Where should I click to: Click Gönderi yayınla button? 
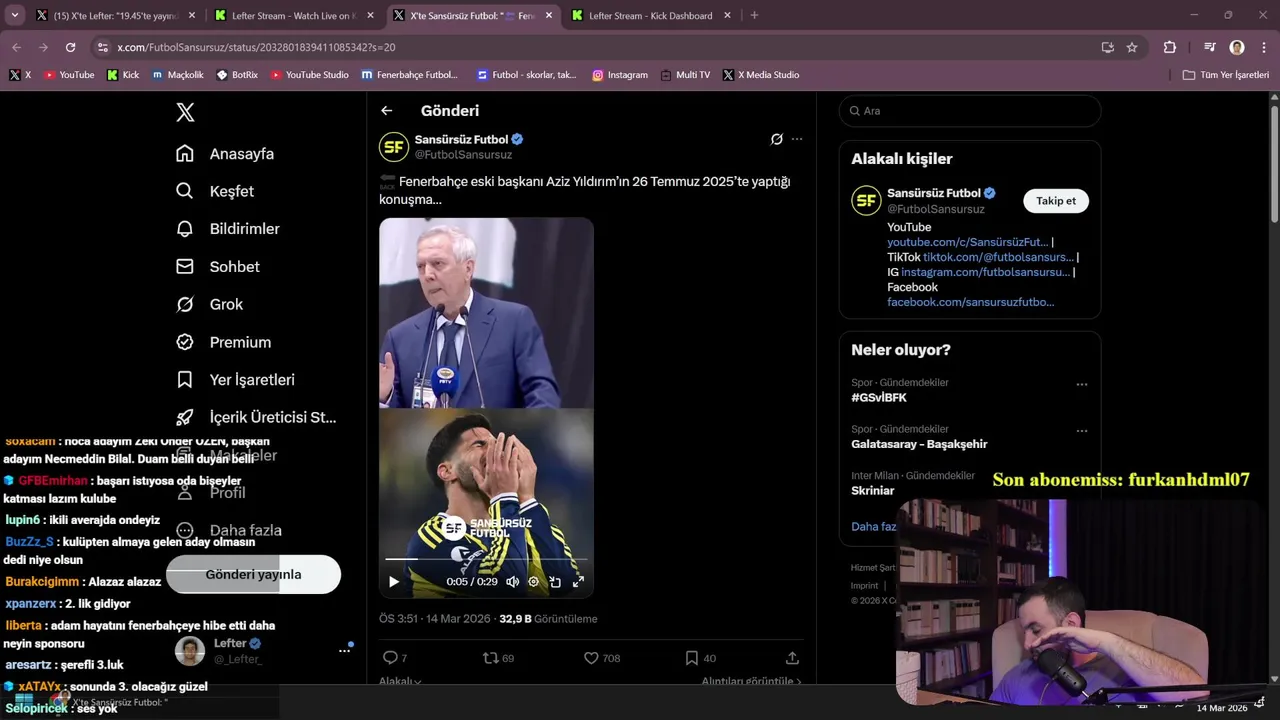click(x=253, y=574)
